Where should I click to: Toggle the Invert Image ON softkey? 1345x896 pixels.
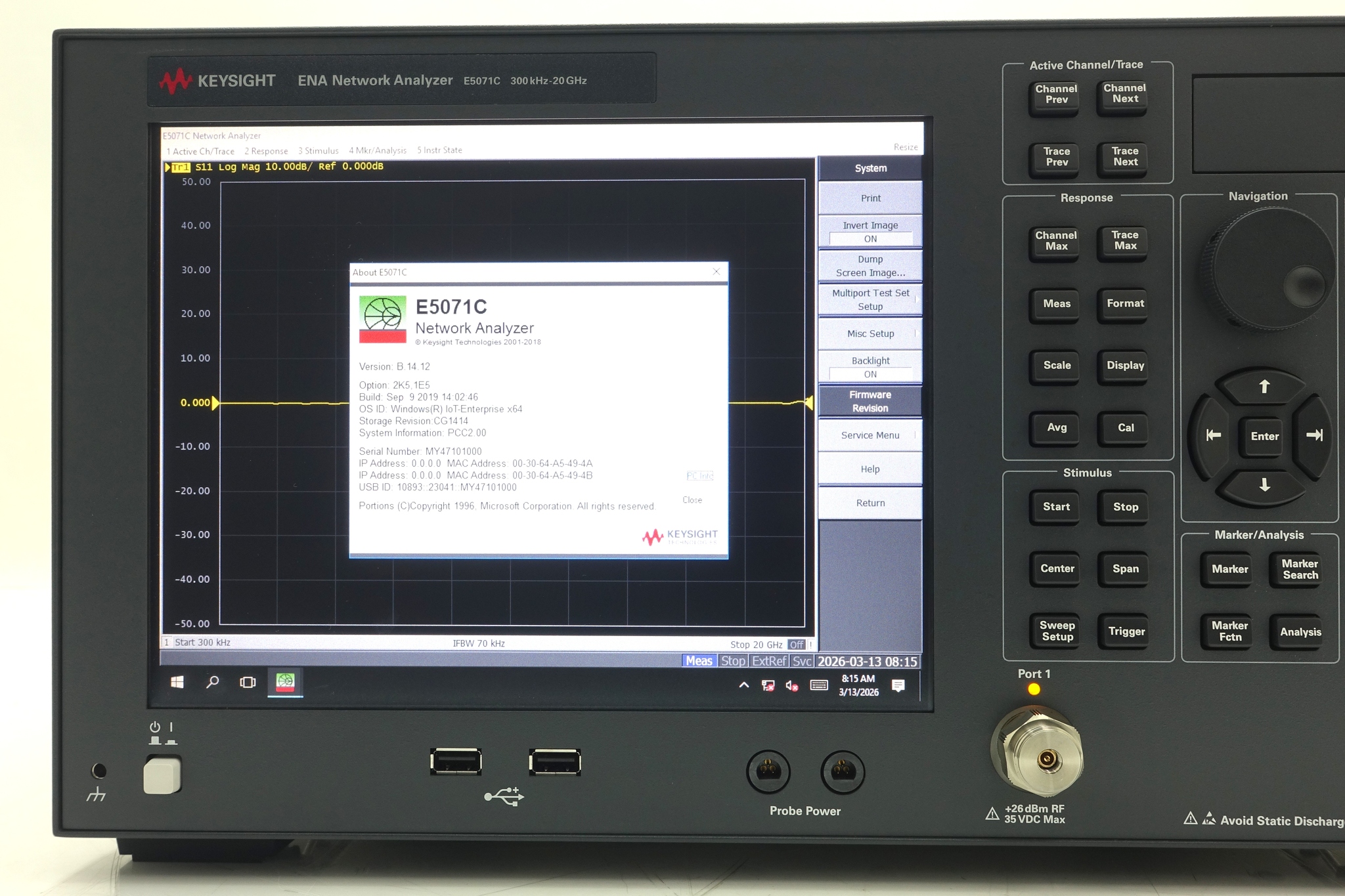870,232
